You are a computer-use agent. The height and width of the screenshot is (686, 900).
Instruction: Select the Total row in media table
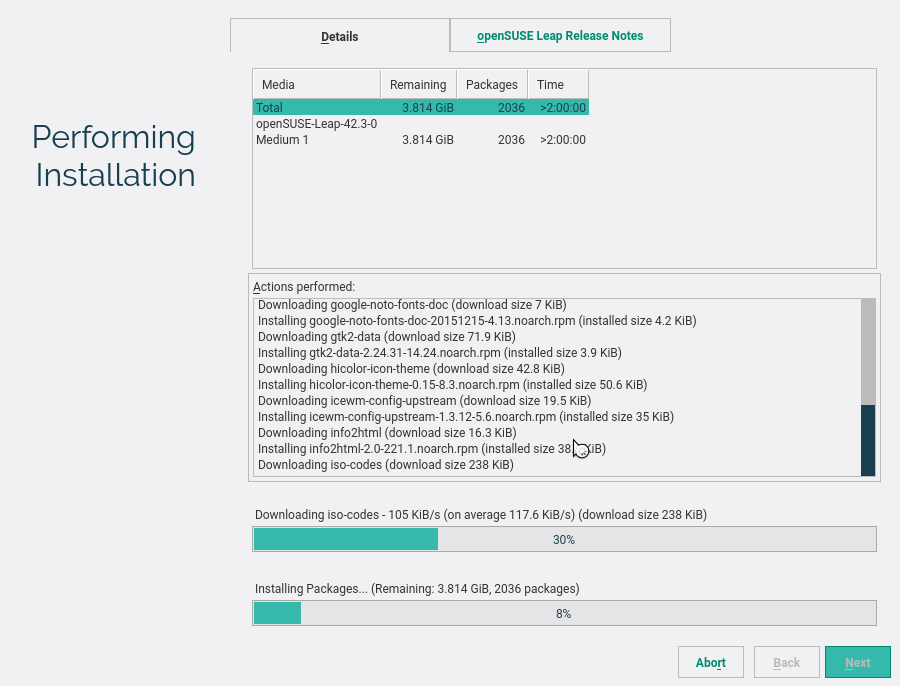[421, 107]
